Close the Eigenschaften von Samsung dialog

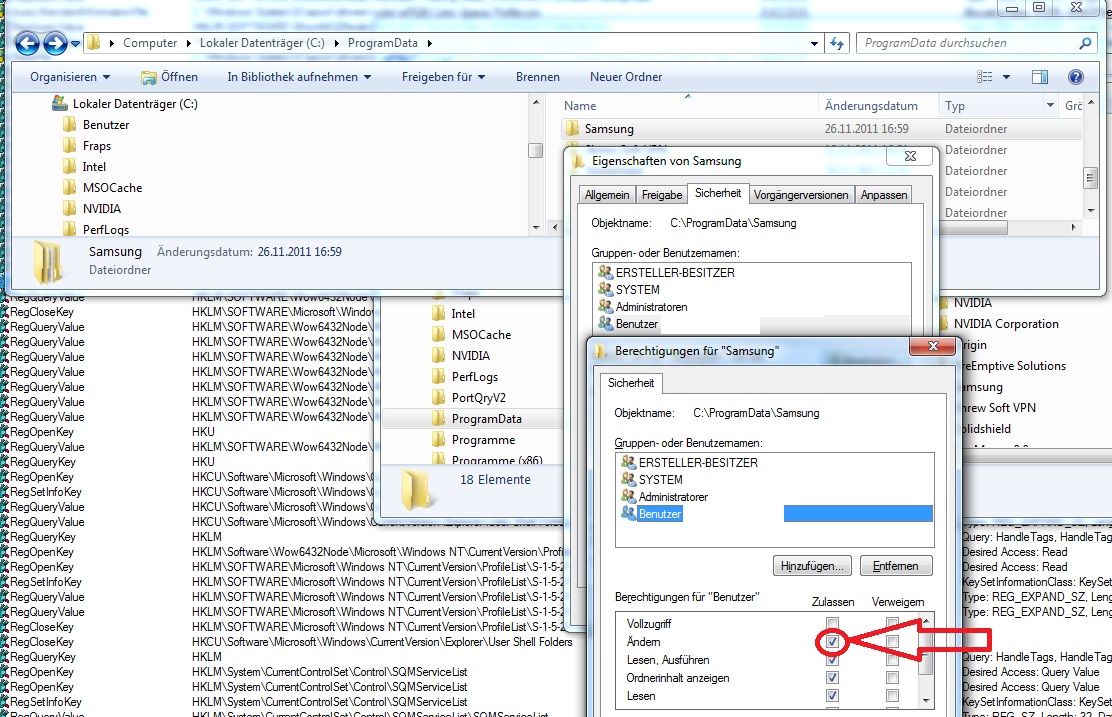coord(911,156)
